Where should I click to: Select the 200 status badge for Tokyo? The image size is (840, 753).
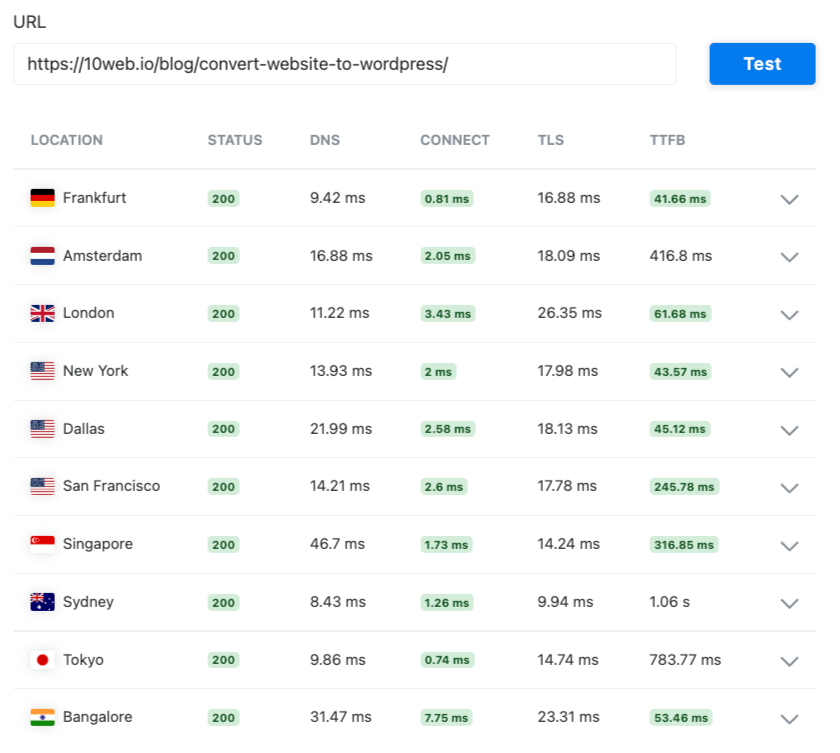tap(223, 660)
